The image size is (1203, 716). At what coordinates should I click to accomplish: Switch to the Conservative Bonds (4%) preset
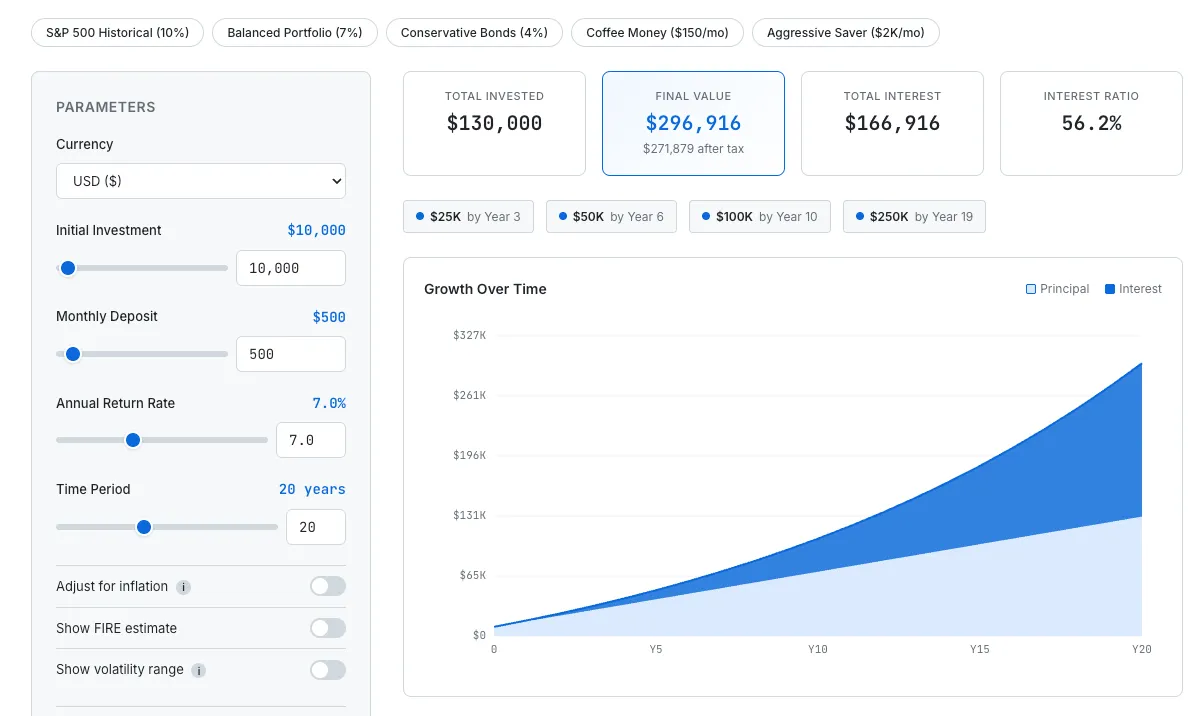[x=474, y=32]
